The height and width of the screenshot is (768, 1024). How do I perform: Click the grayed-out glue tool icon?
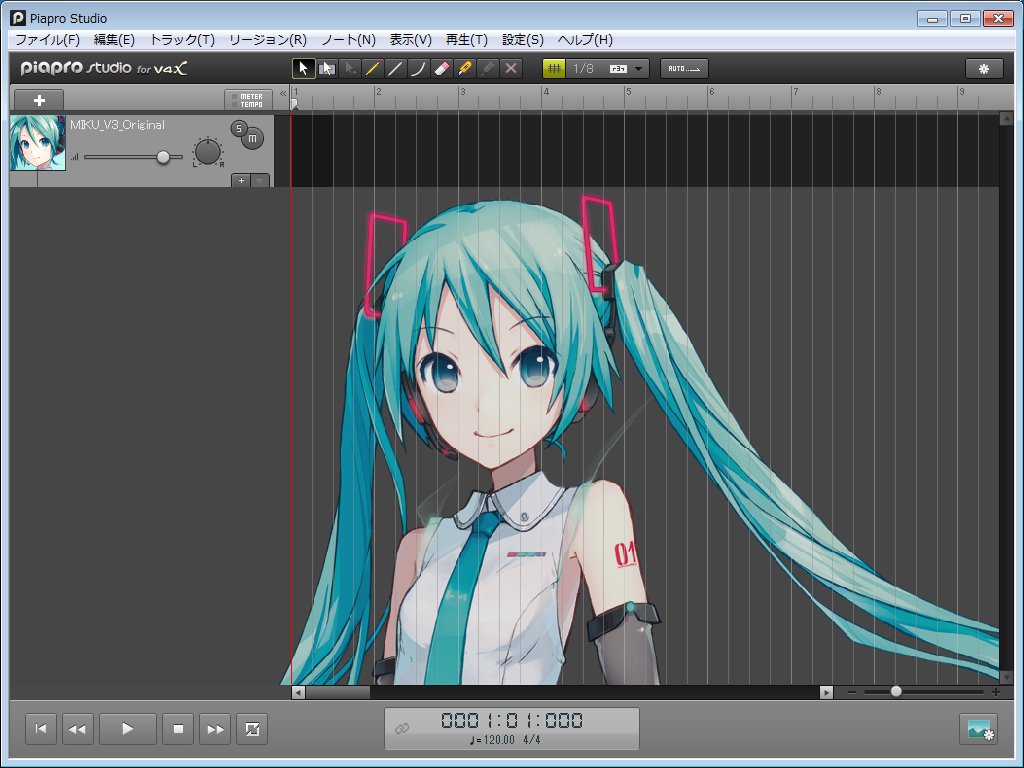click(x=488, y=69)
